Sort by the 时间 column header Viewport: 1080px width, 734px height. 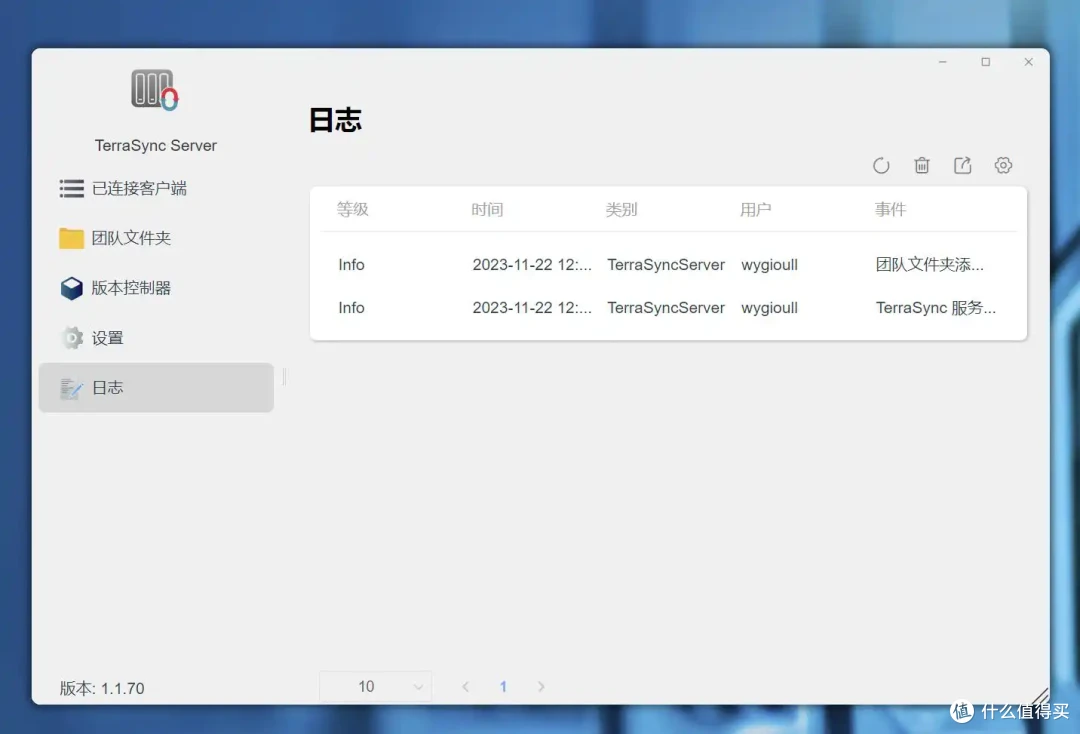487,209
